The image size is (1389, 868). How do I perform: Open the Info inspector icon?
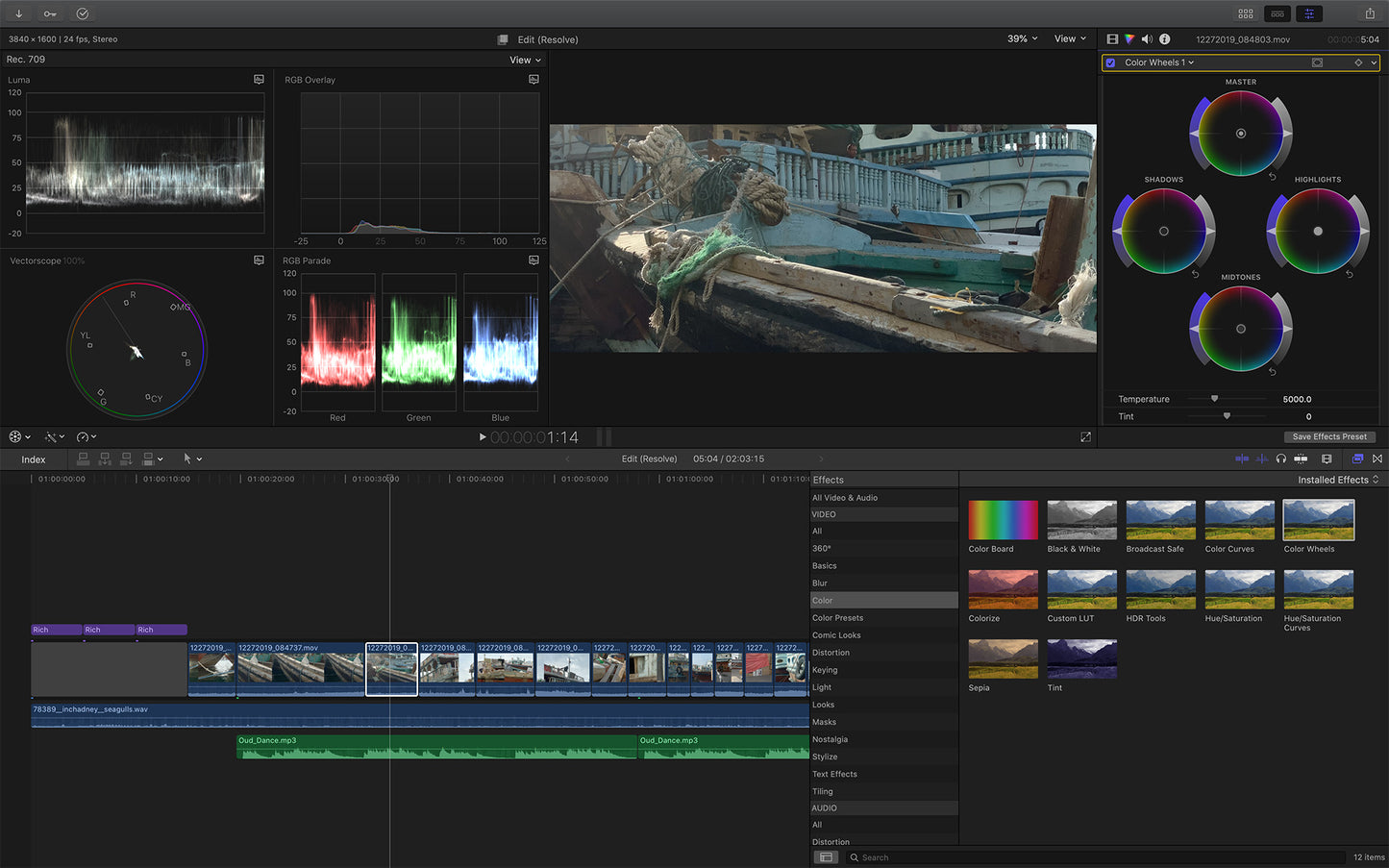tap(1165, 39)
